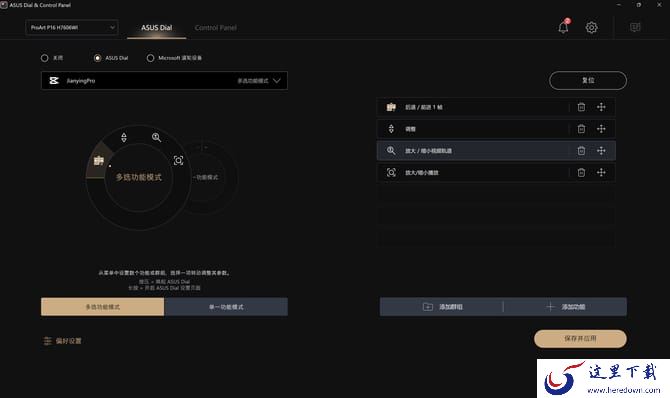Choose the 单一功能模式 mode button
Screen dimensions: 670x398
[226, 307]
